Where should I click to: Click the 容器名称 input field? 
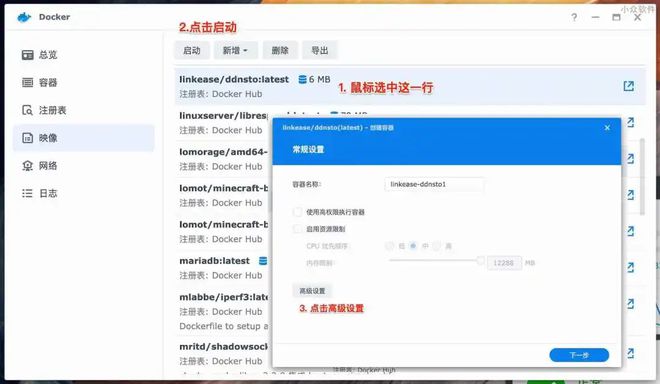434,184
